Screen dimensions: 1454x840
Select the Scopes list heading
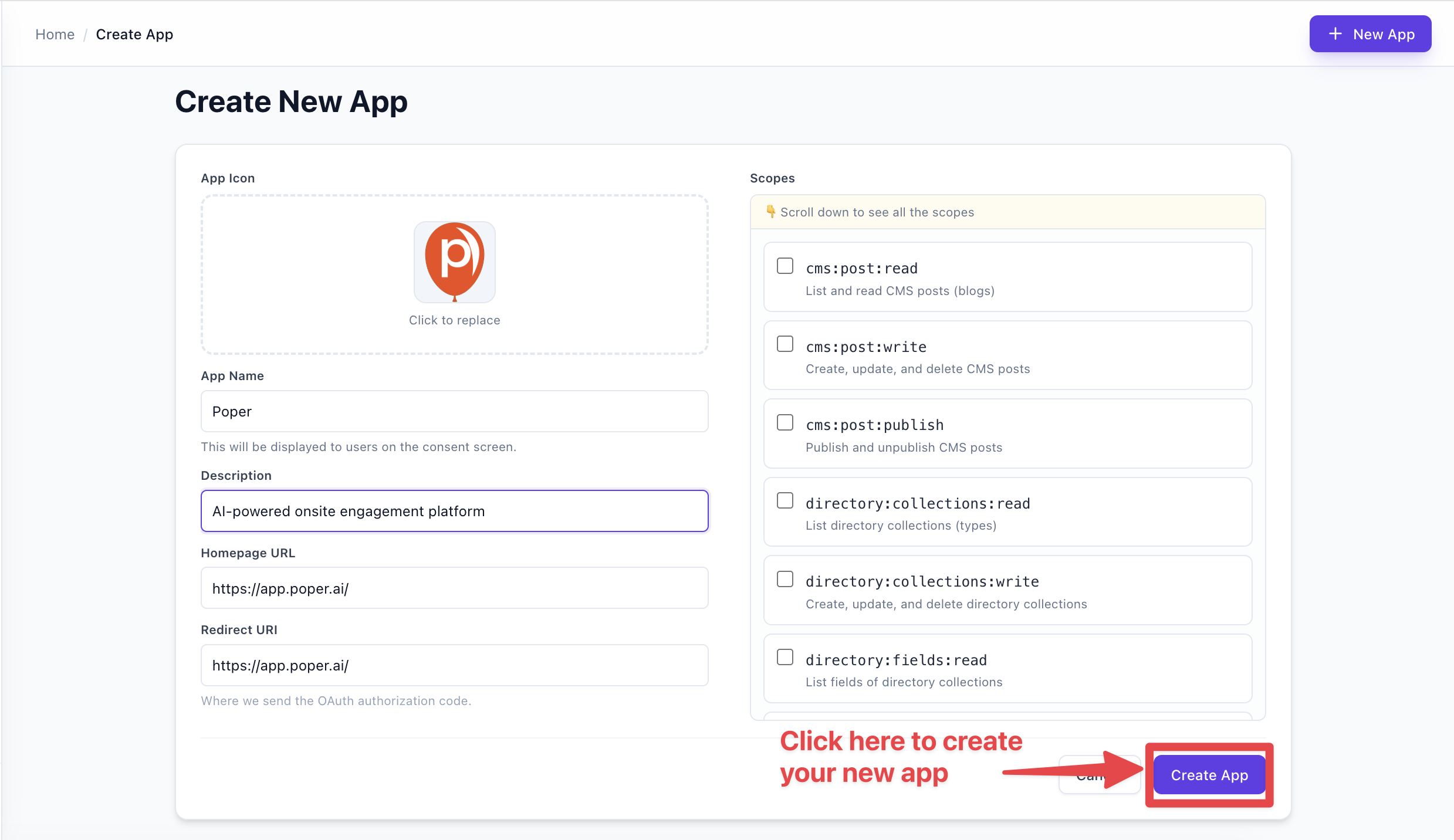(772, 178)
